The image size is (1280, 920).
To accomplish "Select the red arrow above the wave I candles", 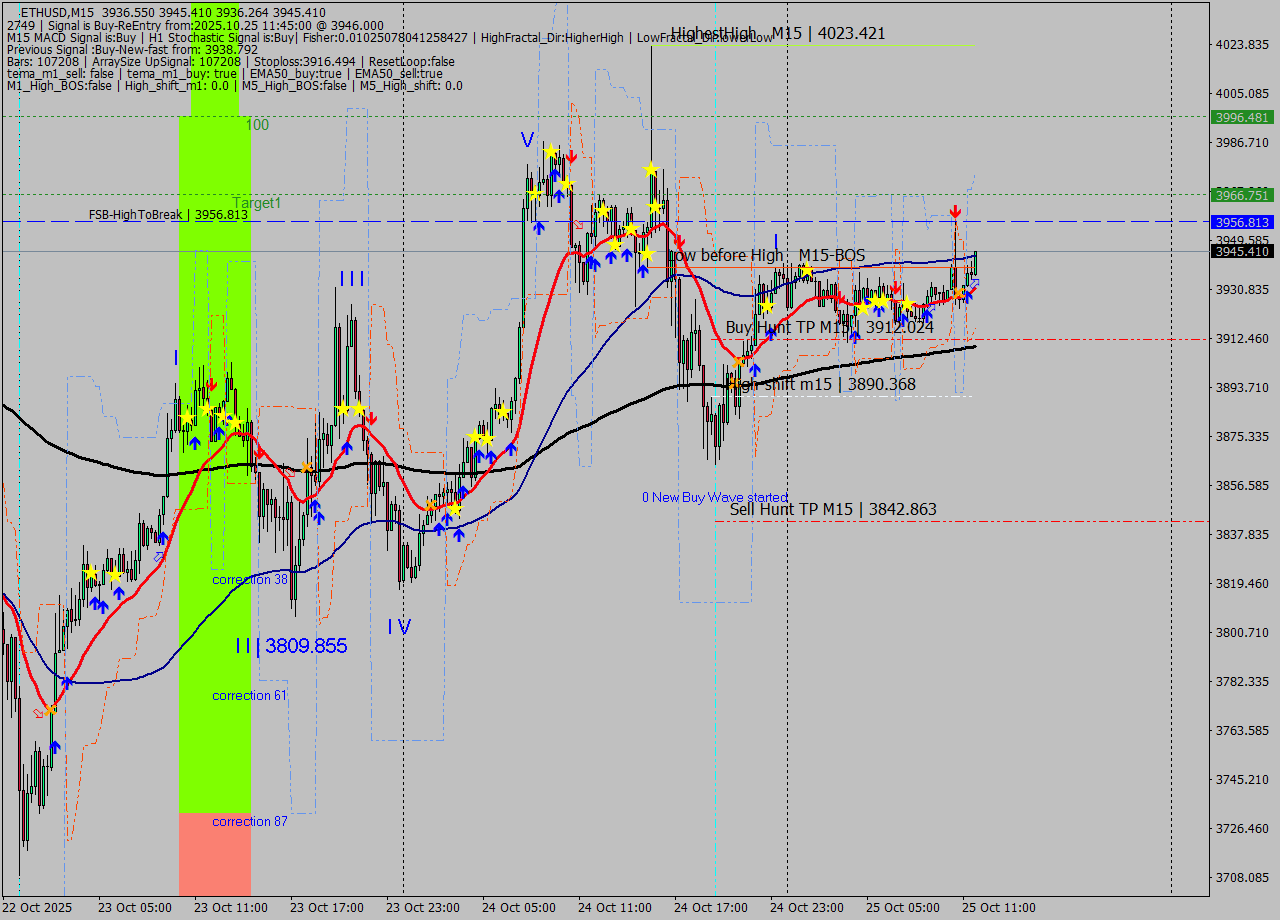I will tap(211, 384).
